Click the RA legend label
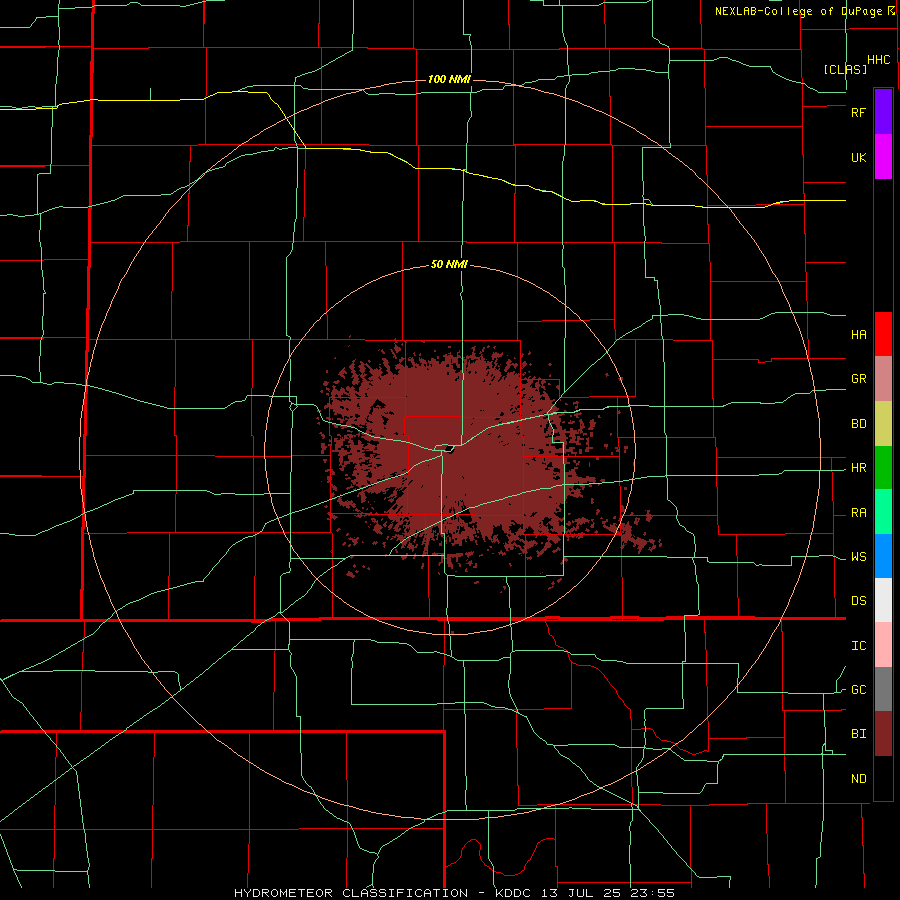900x900 pixels. click(x=858, y=513)
